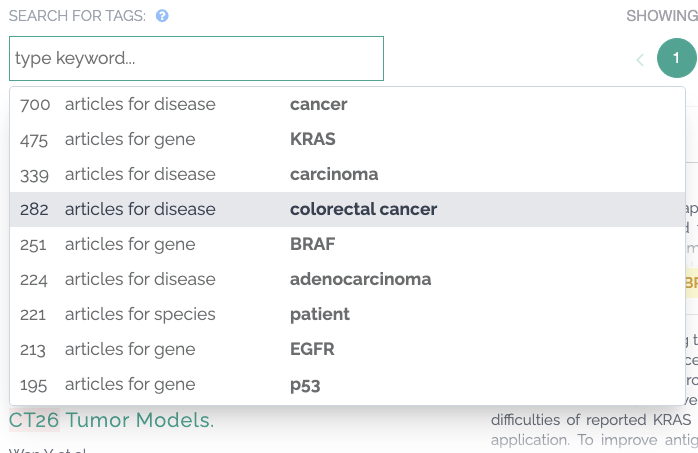Image resolution: width=698 pixels, height=453 pixels.
Task: Click the 282 articles count entry
Action: pyautogui.click(x=34, y=209)
